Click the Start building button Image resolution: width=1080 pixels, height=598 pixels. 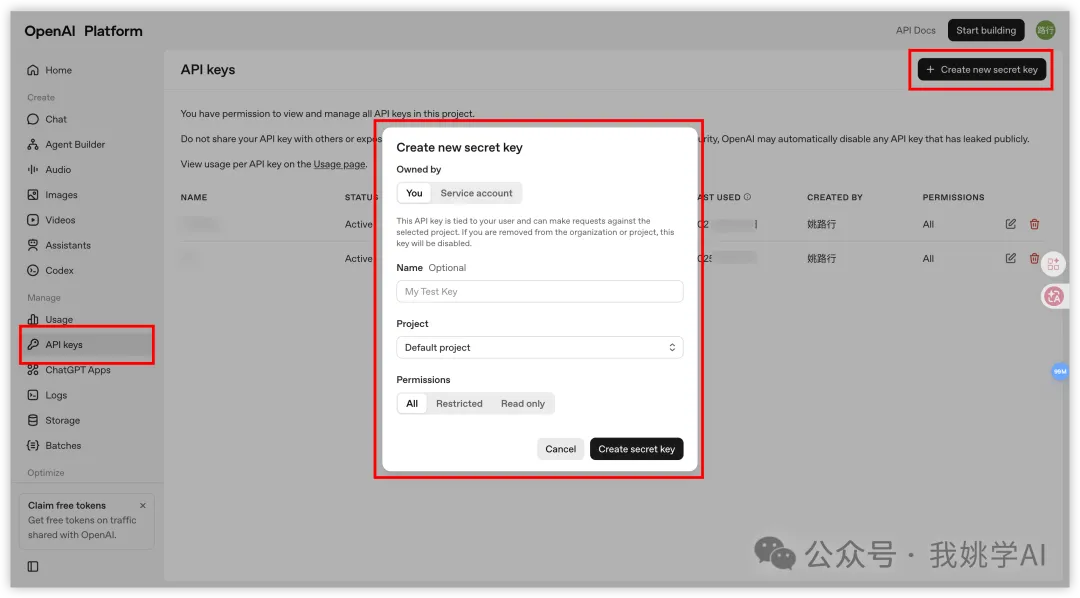point(986,30)
